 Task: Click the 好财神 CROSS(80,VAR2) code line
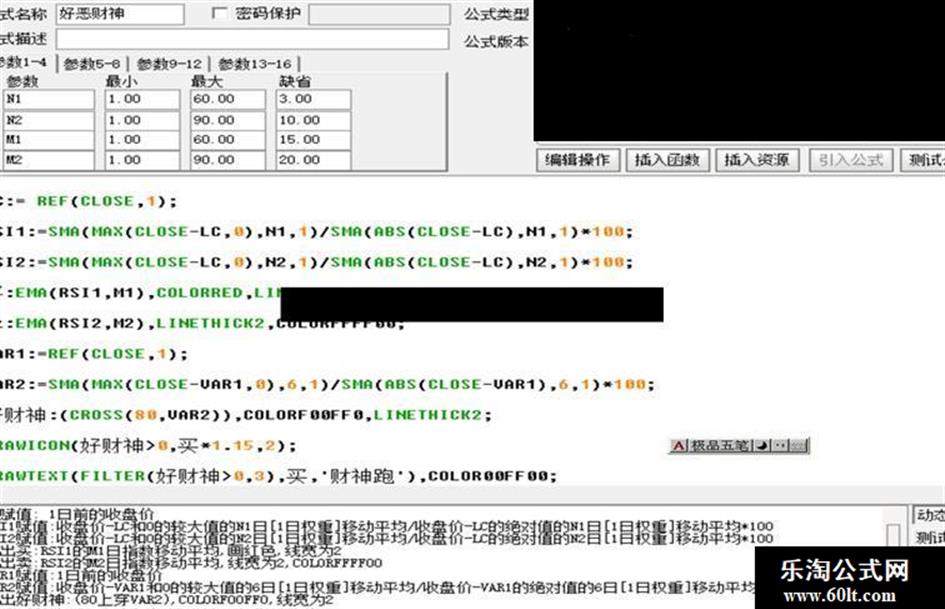click(246, 415)
